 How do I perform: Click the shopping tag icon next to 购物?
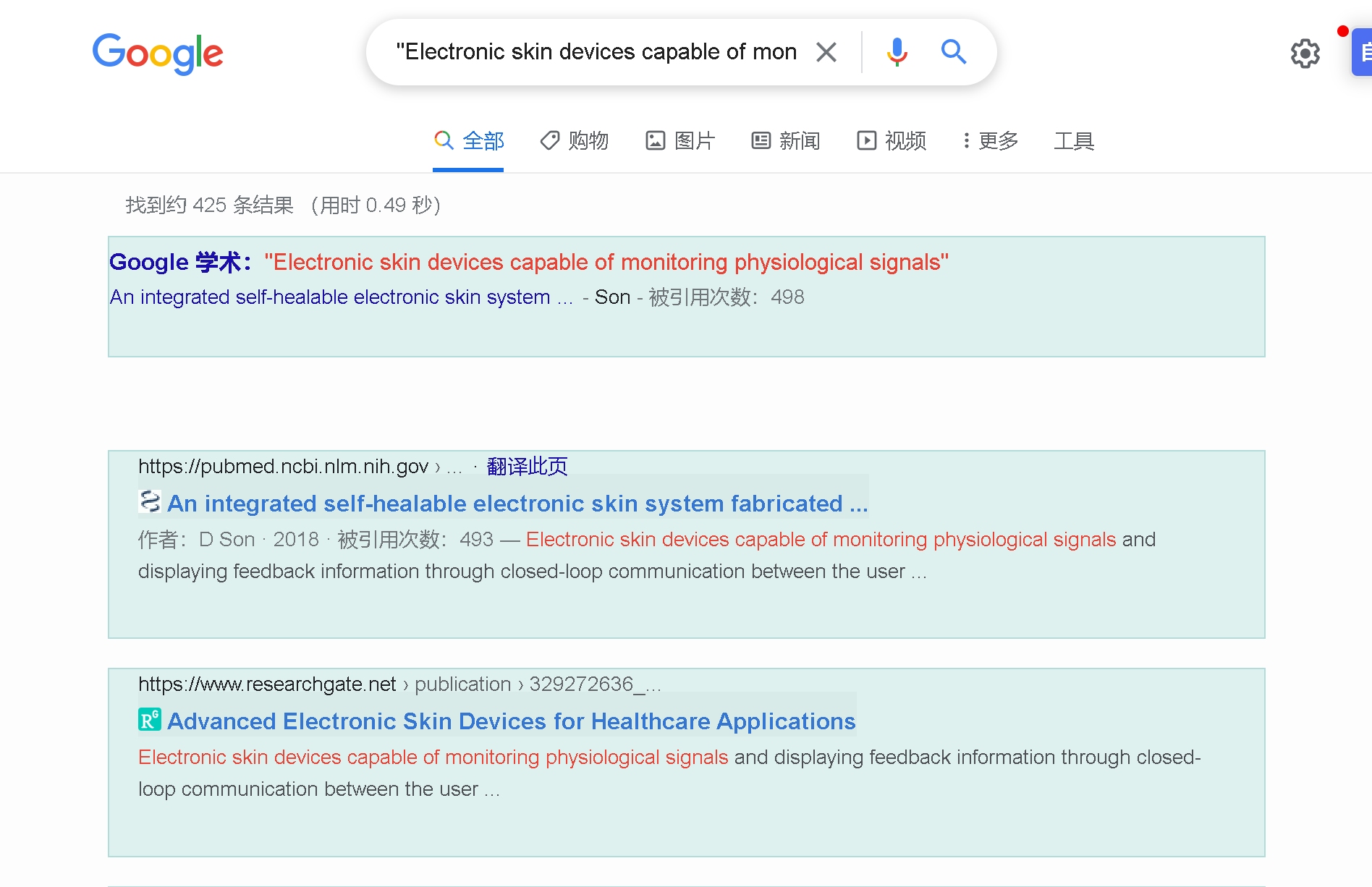point(549,140)
